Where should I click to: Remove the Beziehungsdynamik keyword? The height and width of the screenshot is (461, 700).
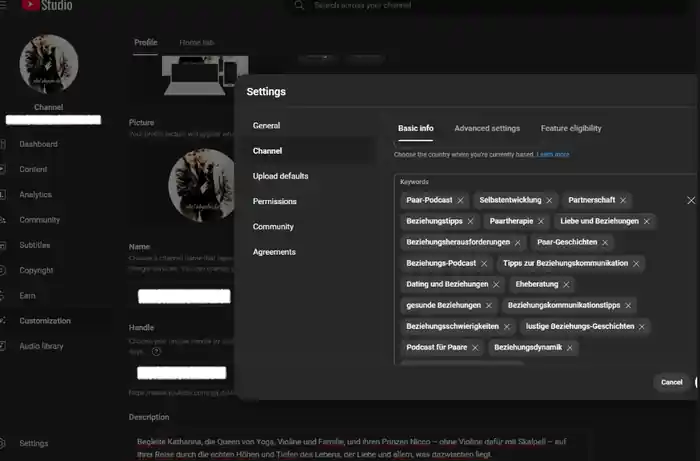(x=570, y=348)
